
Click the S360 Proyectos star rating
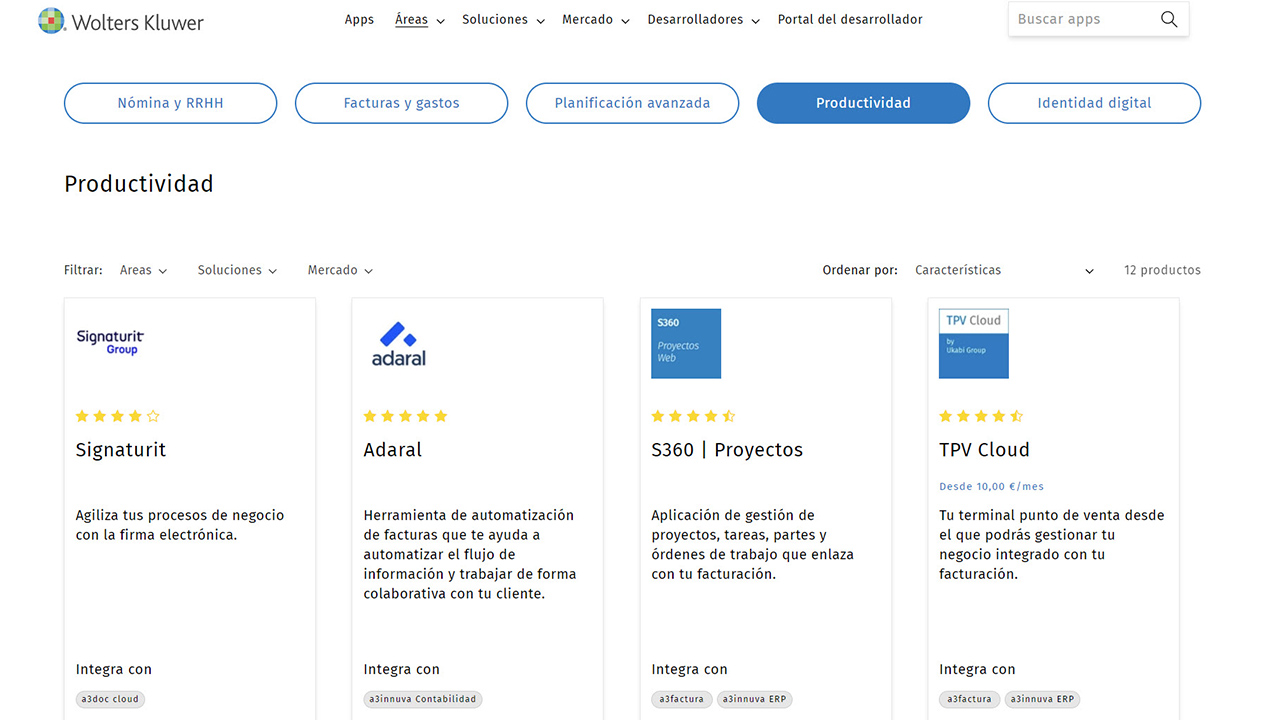tap(694, 416)
